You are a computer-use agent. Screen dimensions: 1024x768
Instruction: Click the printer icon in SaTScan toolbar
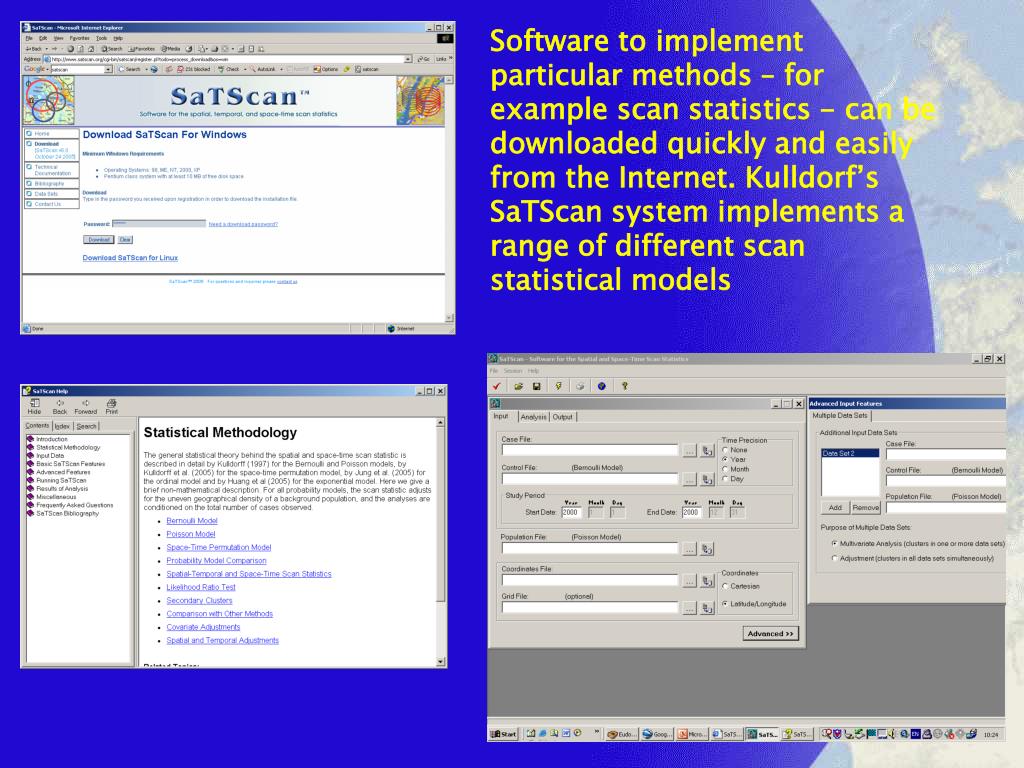(580, 386)
